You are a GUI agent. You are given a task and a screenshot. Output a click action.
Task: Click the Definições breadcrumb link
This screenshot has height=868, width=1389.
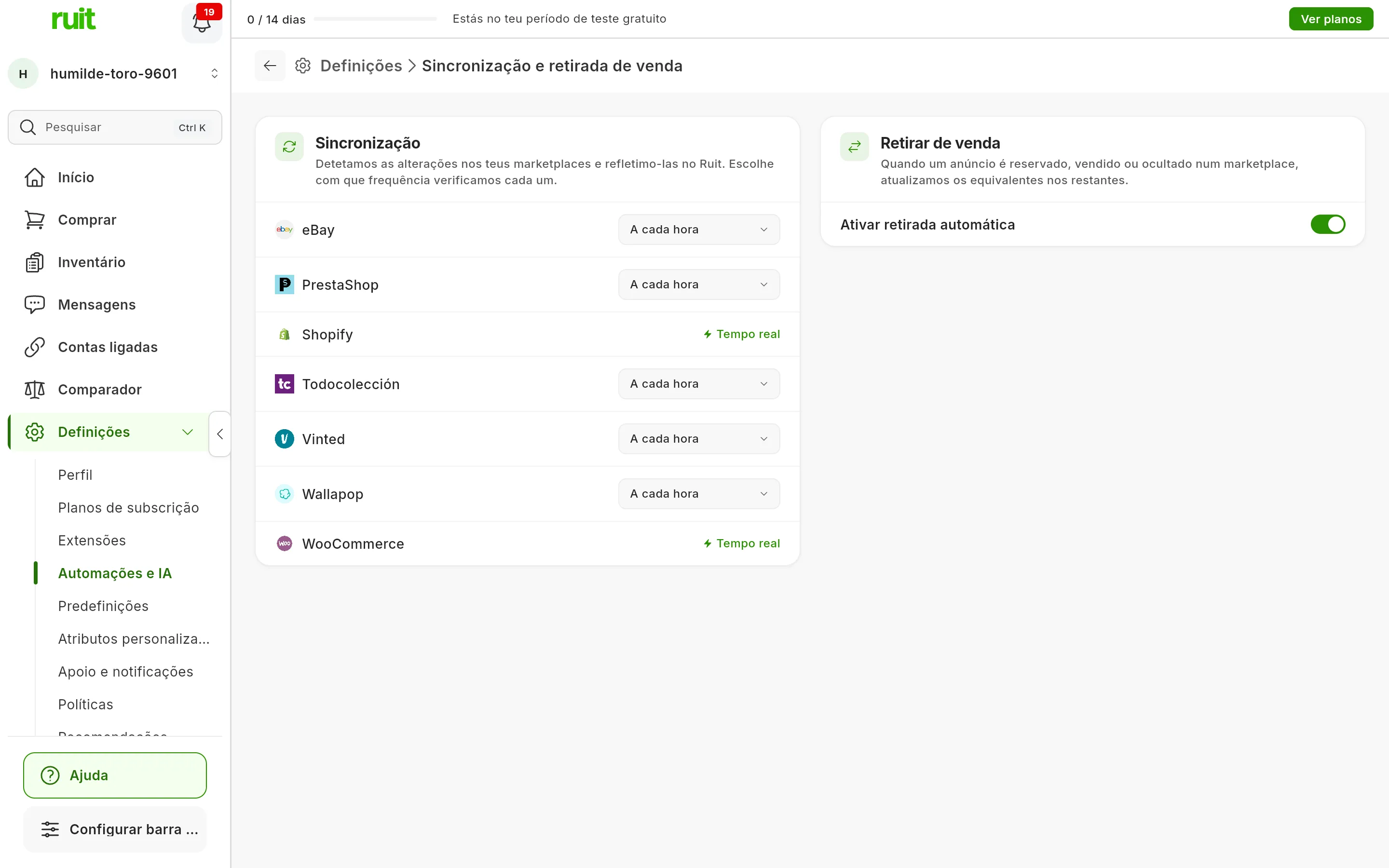tap(361, 66)
